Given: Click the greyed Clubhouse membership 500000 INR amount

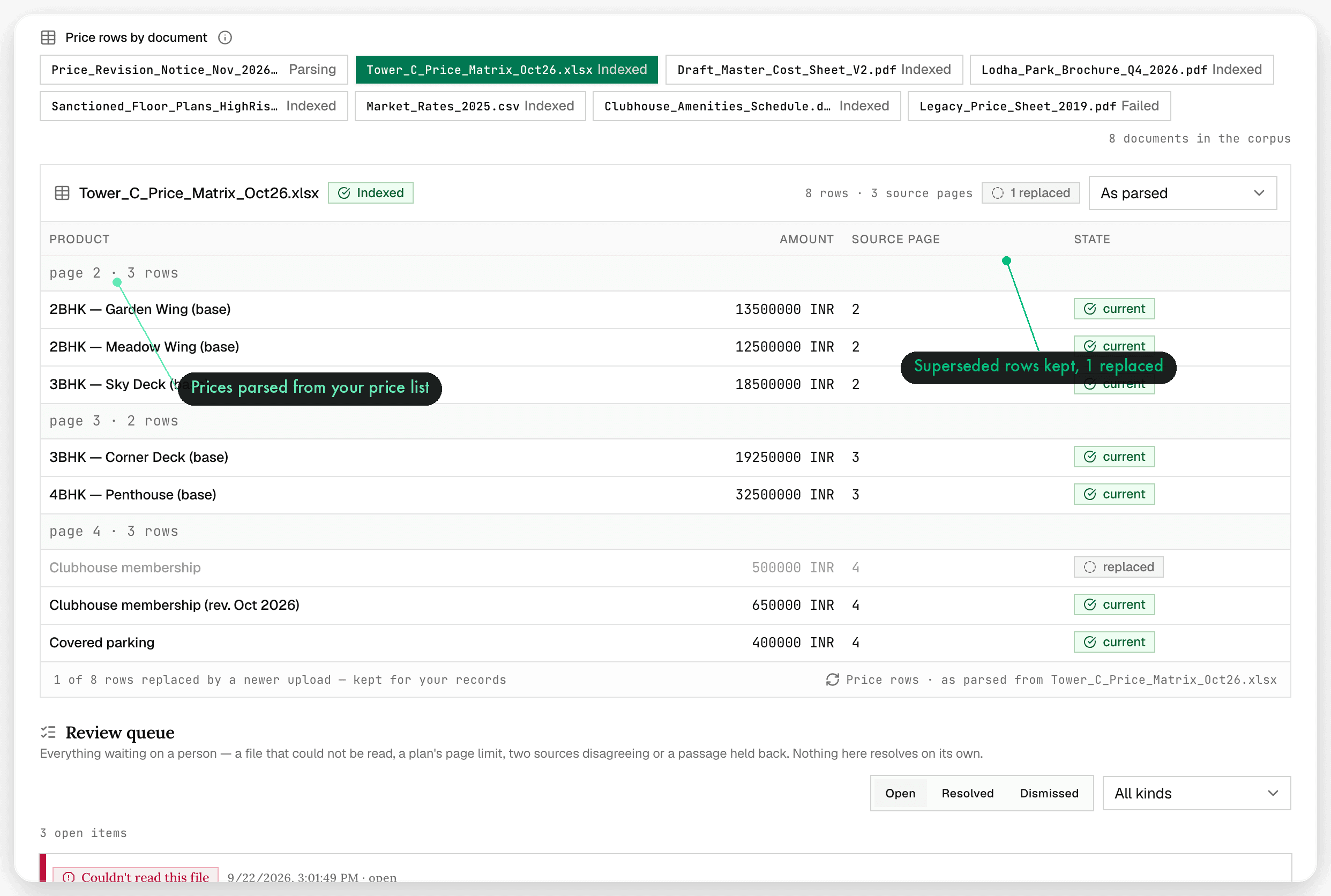Looking at the screenshot, I should [793, 568].
